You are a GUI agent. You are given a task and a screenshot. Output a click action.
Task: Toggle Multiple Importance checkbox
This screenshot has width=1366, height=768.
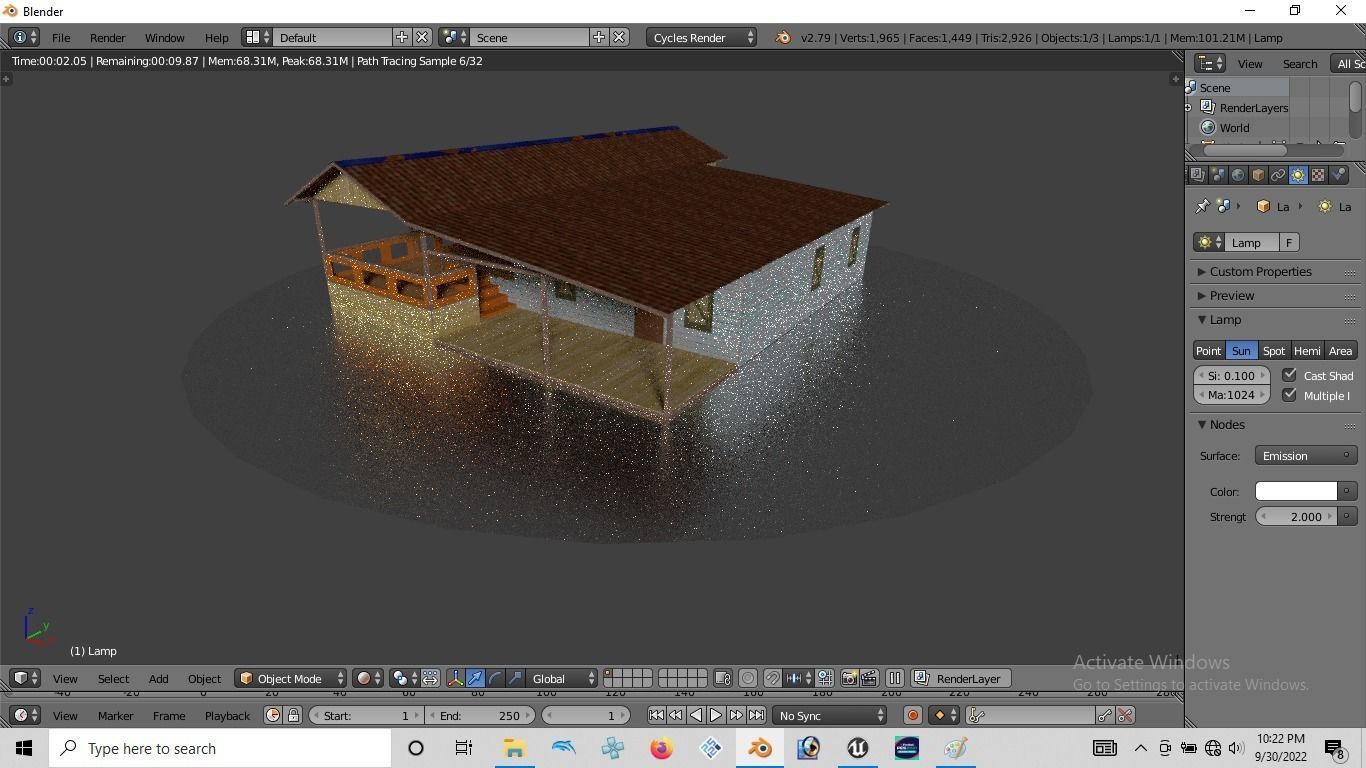pos(1290,395)
